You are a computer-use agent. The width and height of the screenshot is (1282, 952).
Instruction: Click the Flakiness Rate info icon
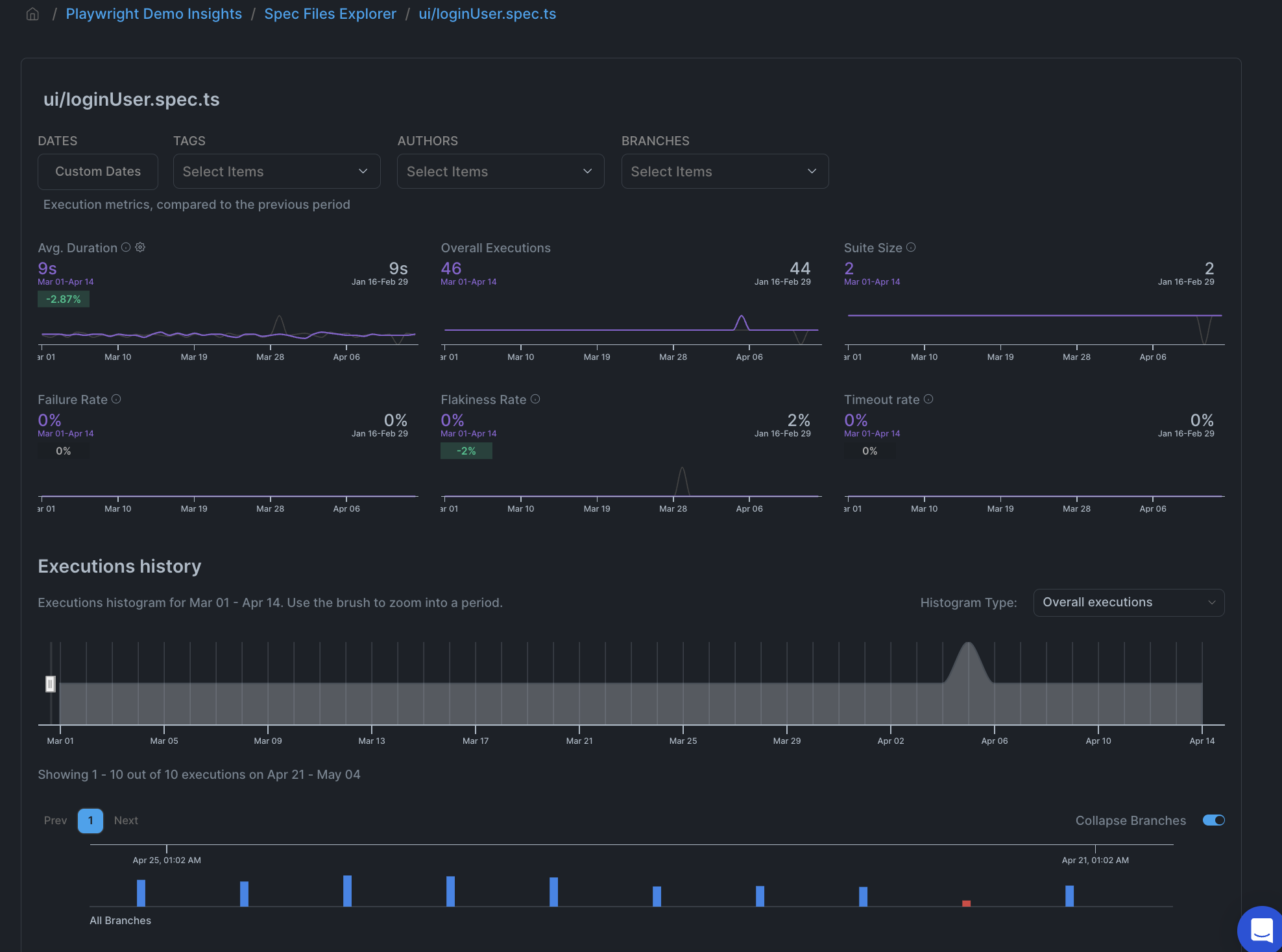point(535,399)
